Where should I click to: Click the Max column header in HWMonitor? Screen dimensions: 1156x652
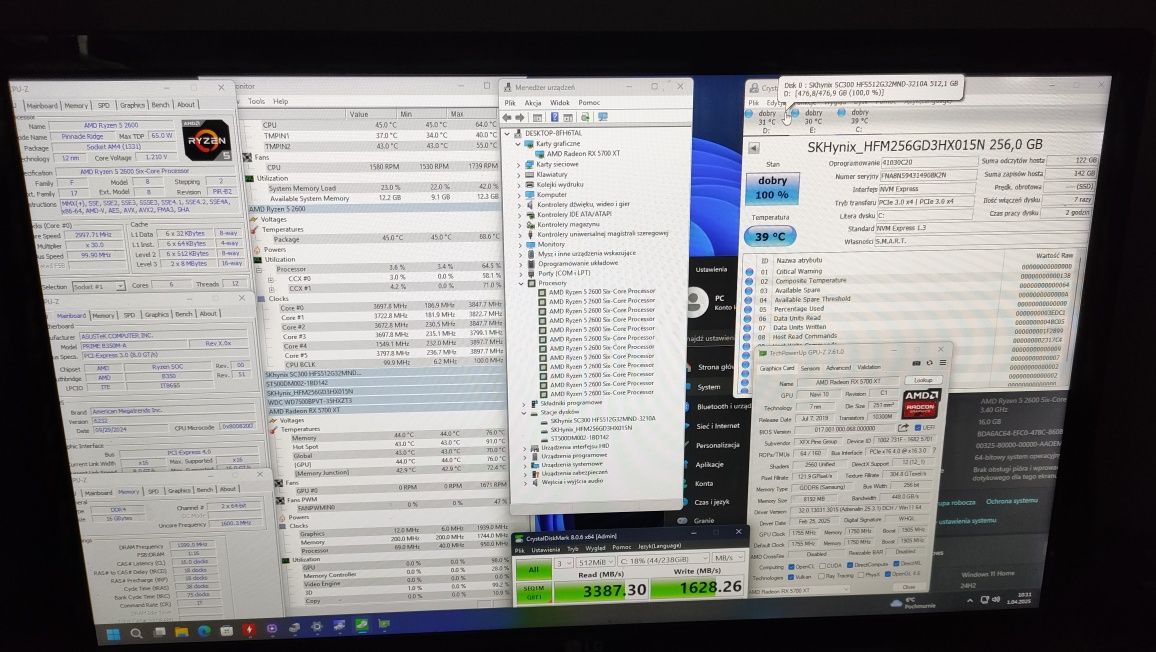click(456, 114)
